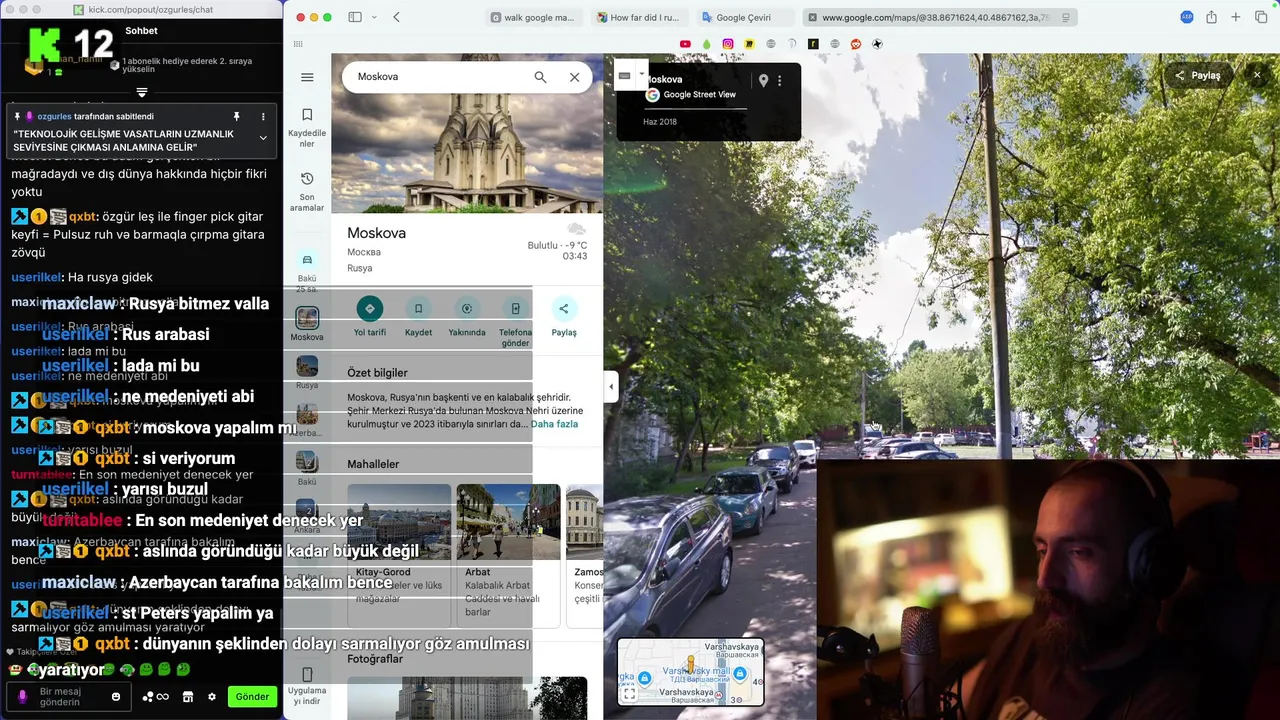Open the Safari sidebar dropdown chevron

(x=374, y=17)
